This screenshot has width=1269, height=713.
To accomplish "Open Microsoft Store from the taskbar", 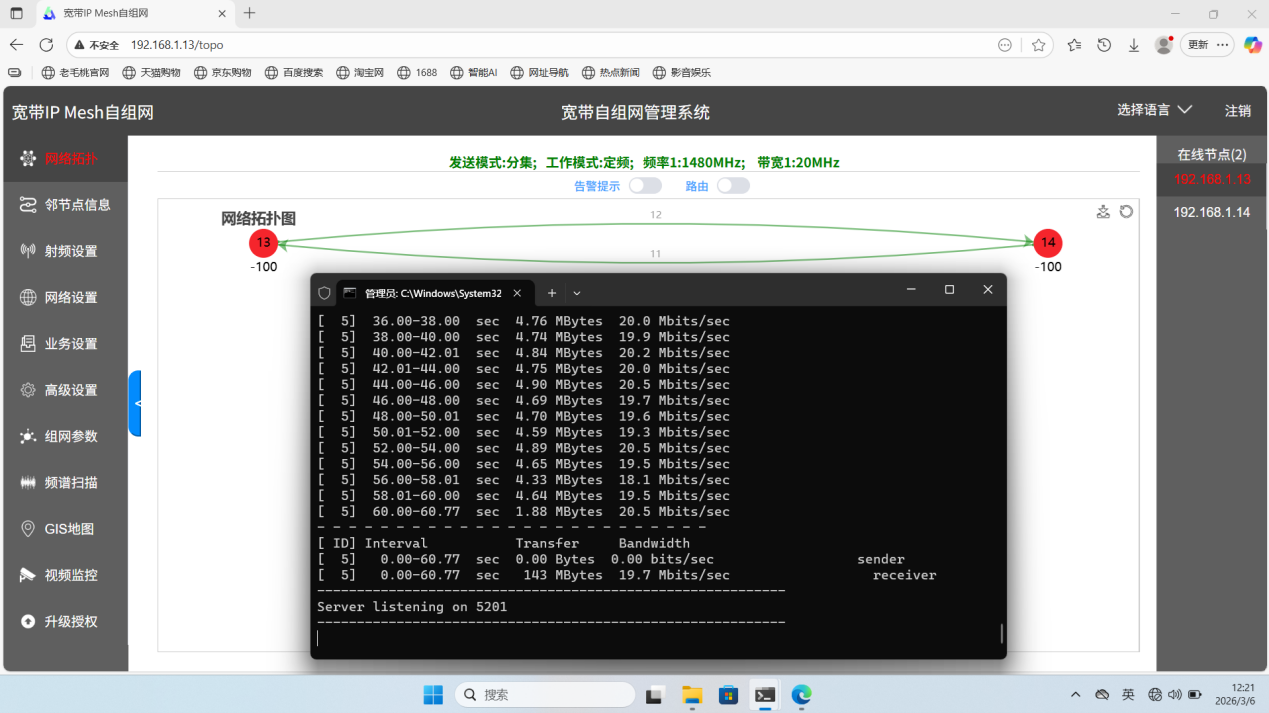I will (x=729, y=694).
